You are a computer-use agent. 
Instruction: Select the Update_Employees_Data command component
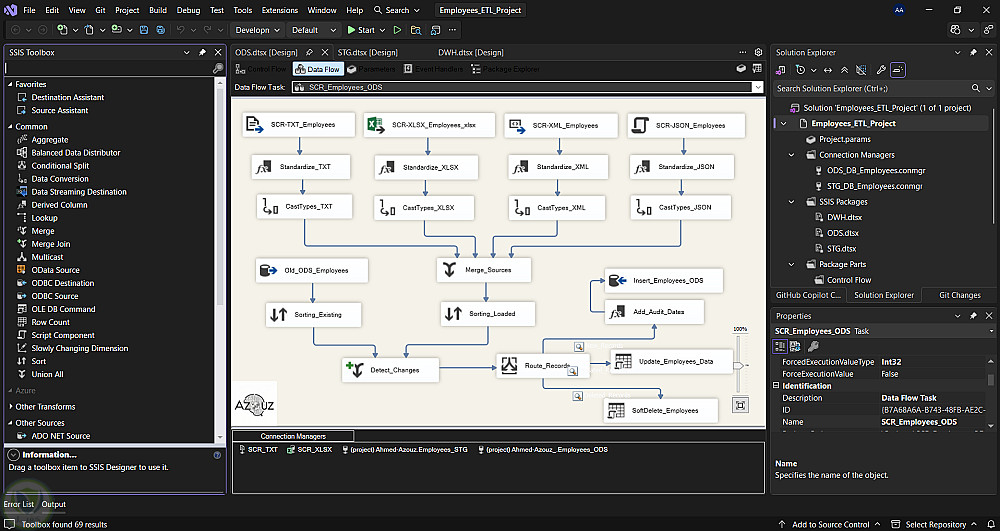pyautogui.click(x=671, y=361)
